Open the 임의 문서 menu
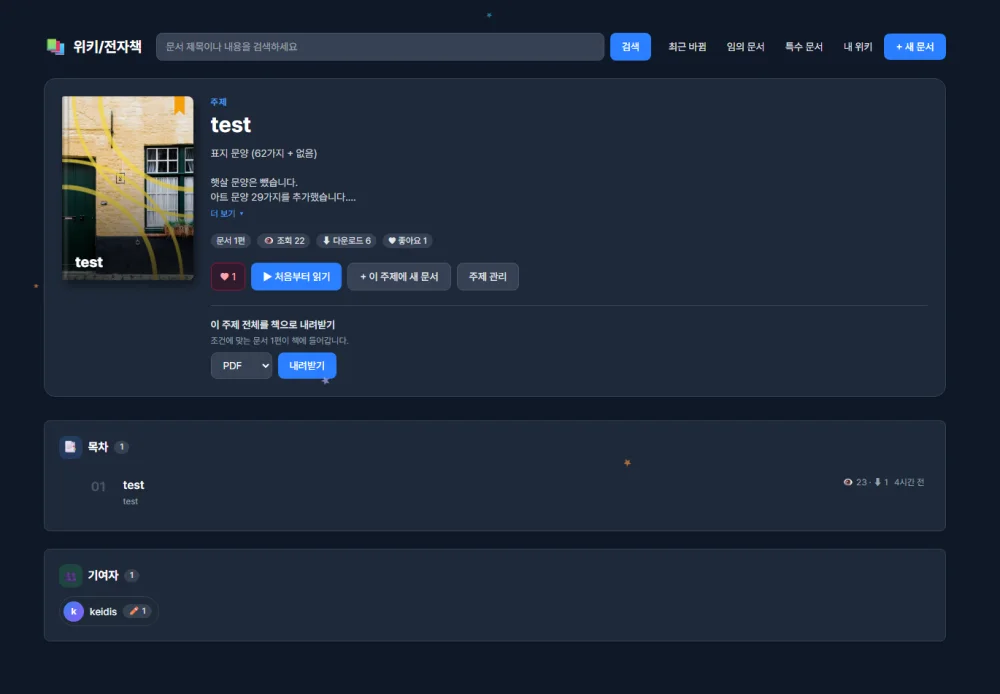This screenshot has width=1000, height=694. click(x=745, y=47)
